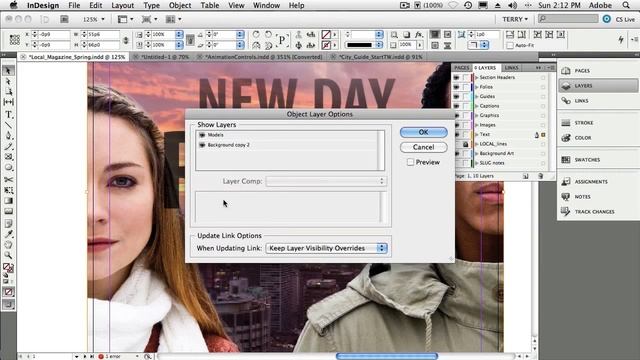
Task: Select the Line tool
Action: [x=8, y=125]
